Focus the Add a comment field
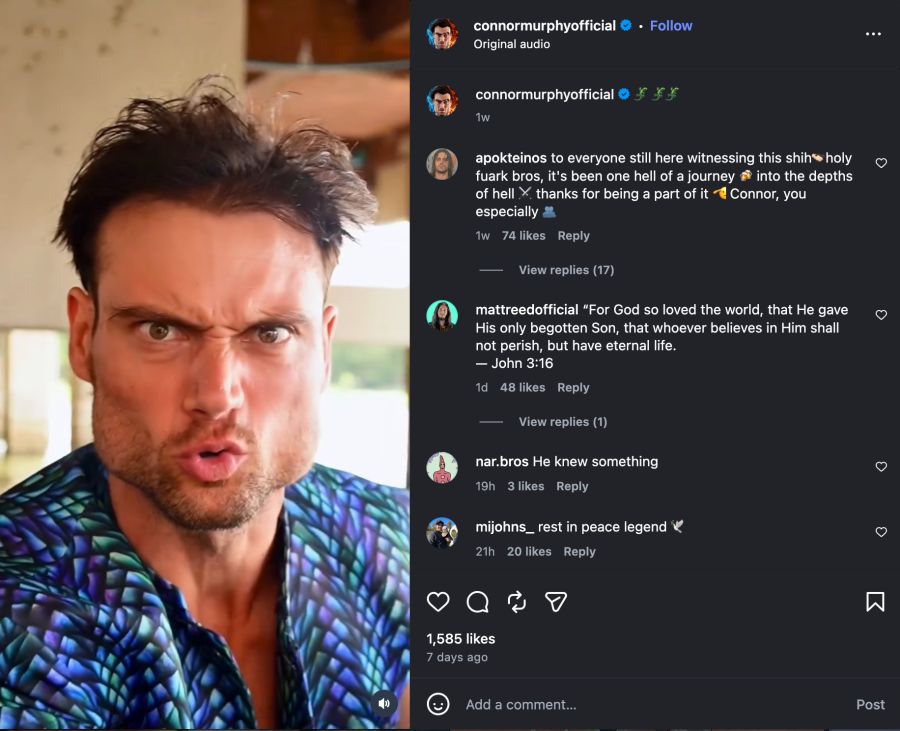The image size is (900, 731). coord(654,705)
